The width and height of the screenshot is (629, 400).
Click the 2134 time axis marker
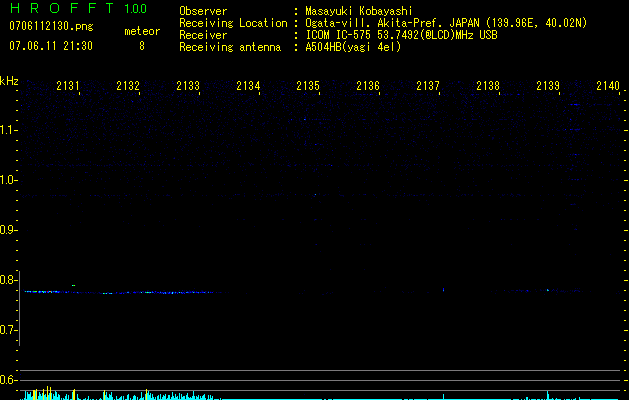(248, 86)
